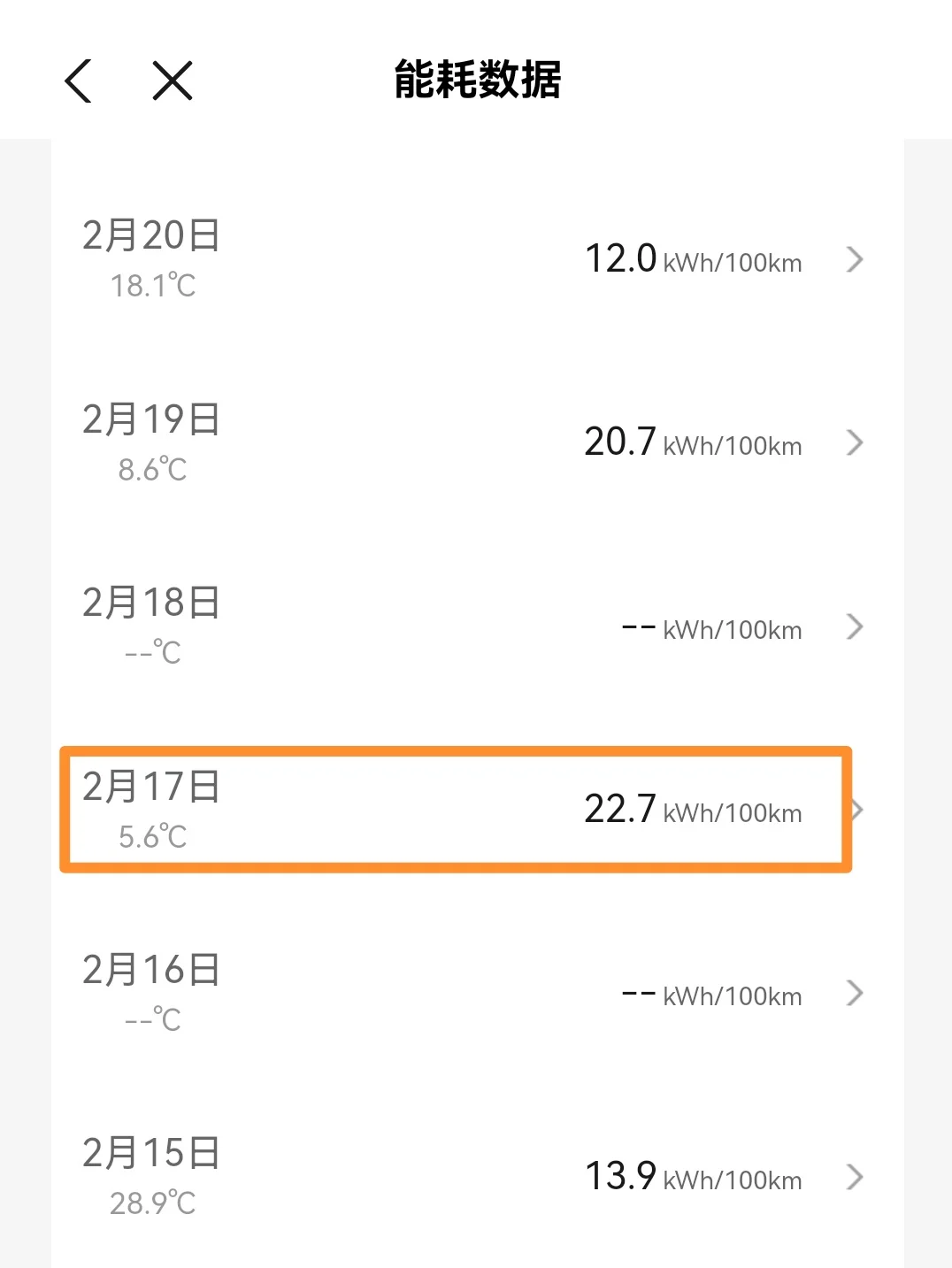Viewport: 952px width, 1268px height.
Task: Tap the 22.7 kWh/100km value
Action: point(693,810)
